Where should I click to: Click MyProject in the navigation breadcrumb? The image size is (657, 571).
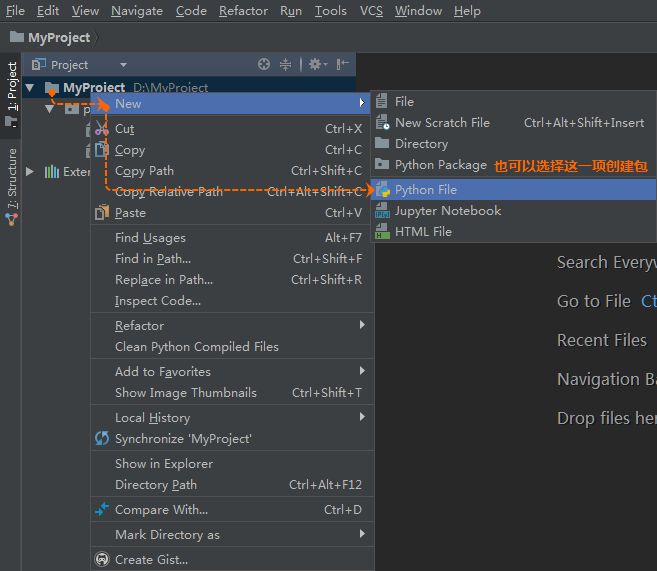point(58,38)
